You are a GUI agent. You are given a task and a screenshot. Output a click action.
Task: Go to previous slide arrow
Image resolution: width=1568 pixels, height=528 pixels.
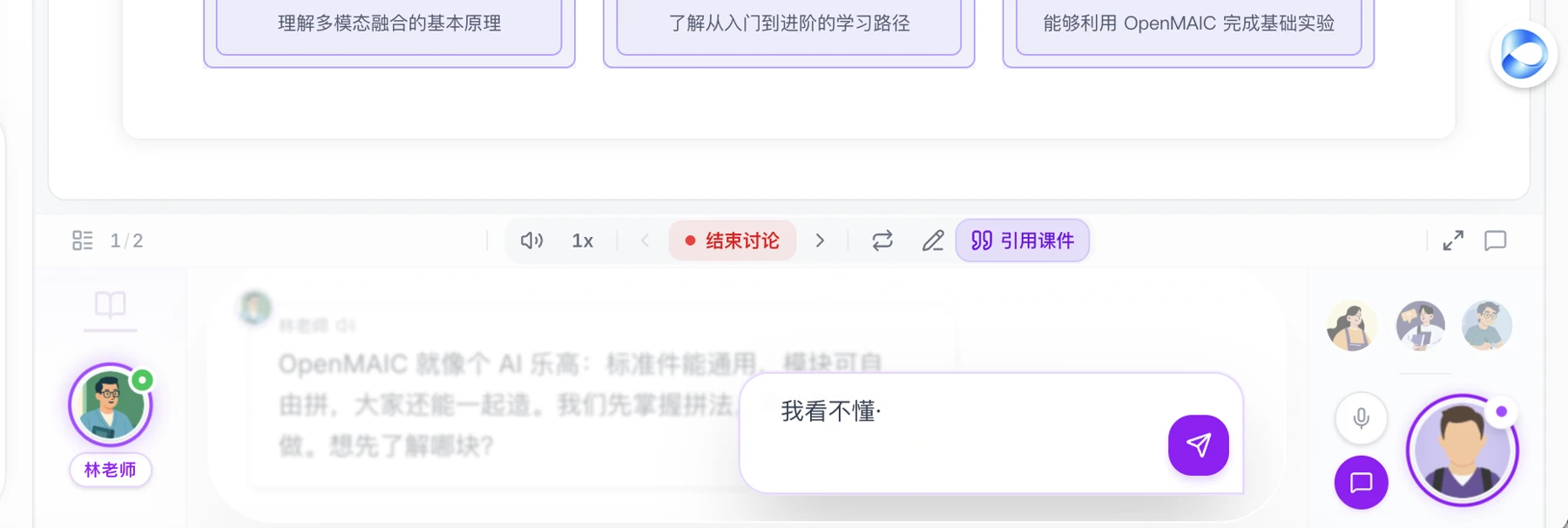click(645, 240)
